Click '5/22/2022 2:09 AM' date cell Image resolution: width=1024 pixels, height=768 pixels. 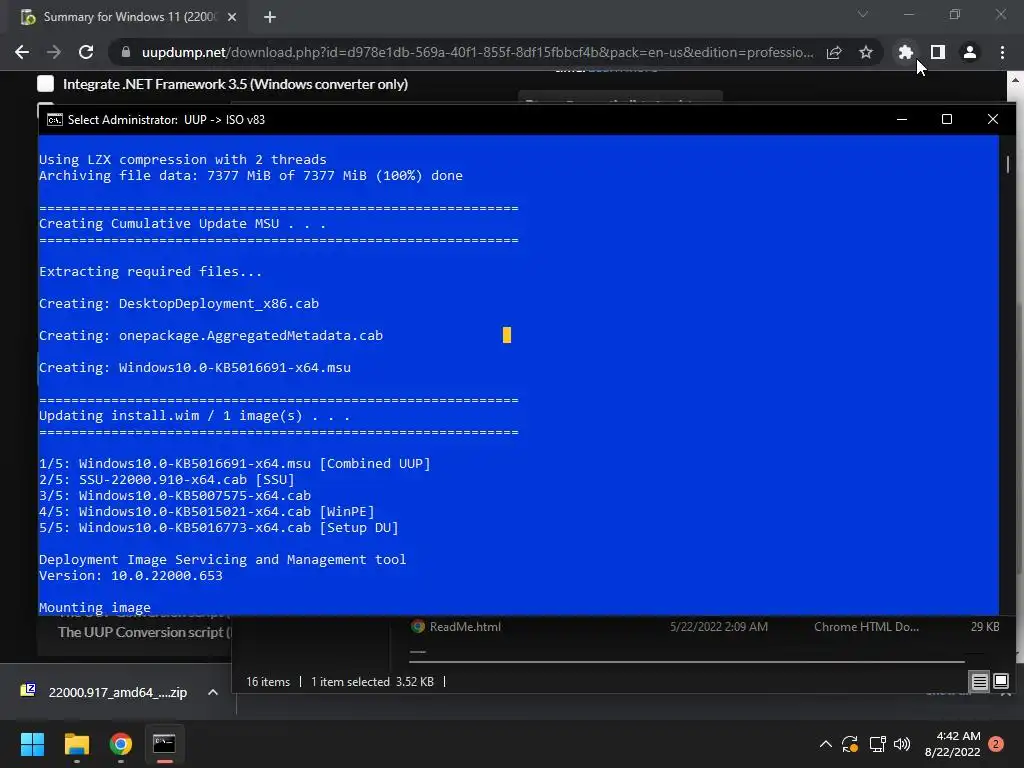click(718, 627)
